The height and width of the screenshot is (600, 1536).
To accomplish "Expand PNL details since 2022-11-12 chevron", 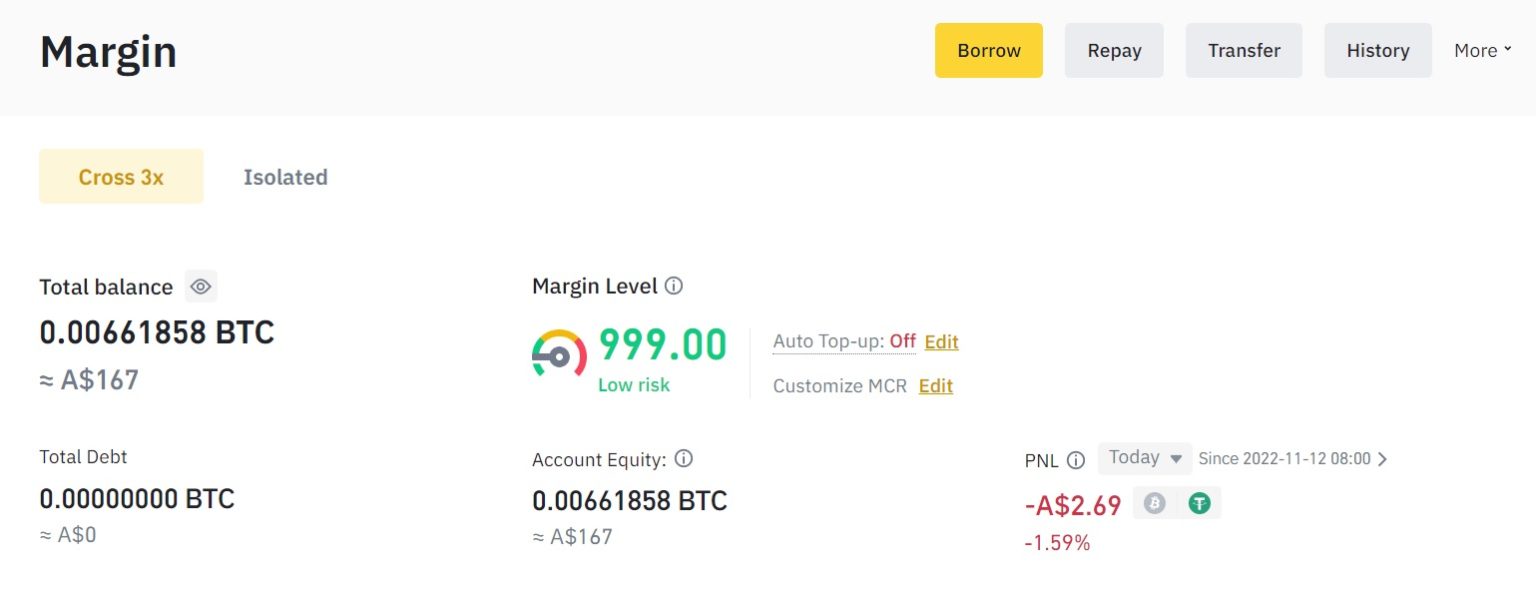I will pos(1383,458).
